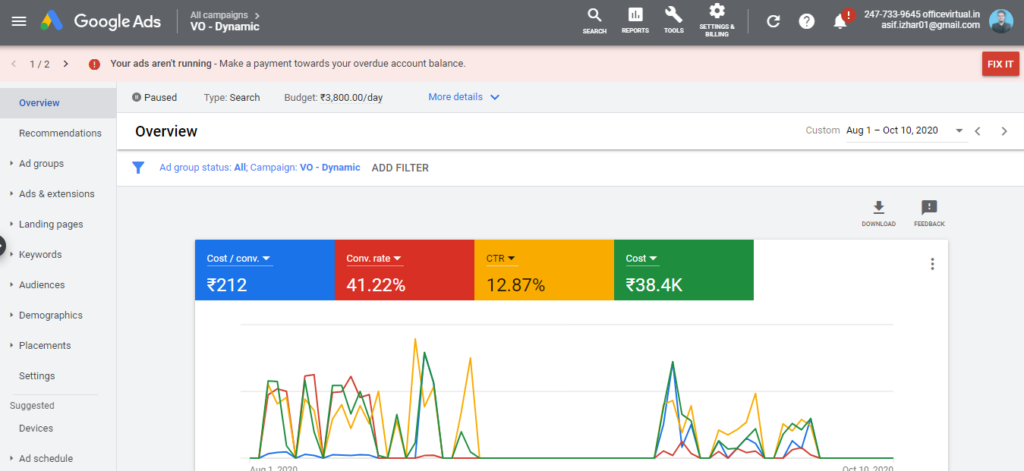Click the Campaign VO - Dynamic filter
The width and height of the screenshot is (1024, 471).
coord(305,167)
